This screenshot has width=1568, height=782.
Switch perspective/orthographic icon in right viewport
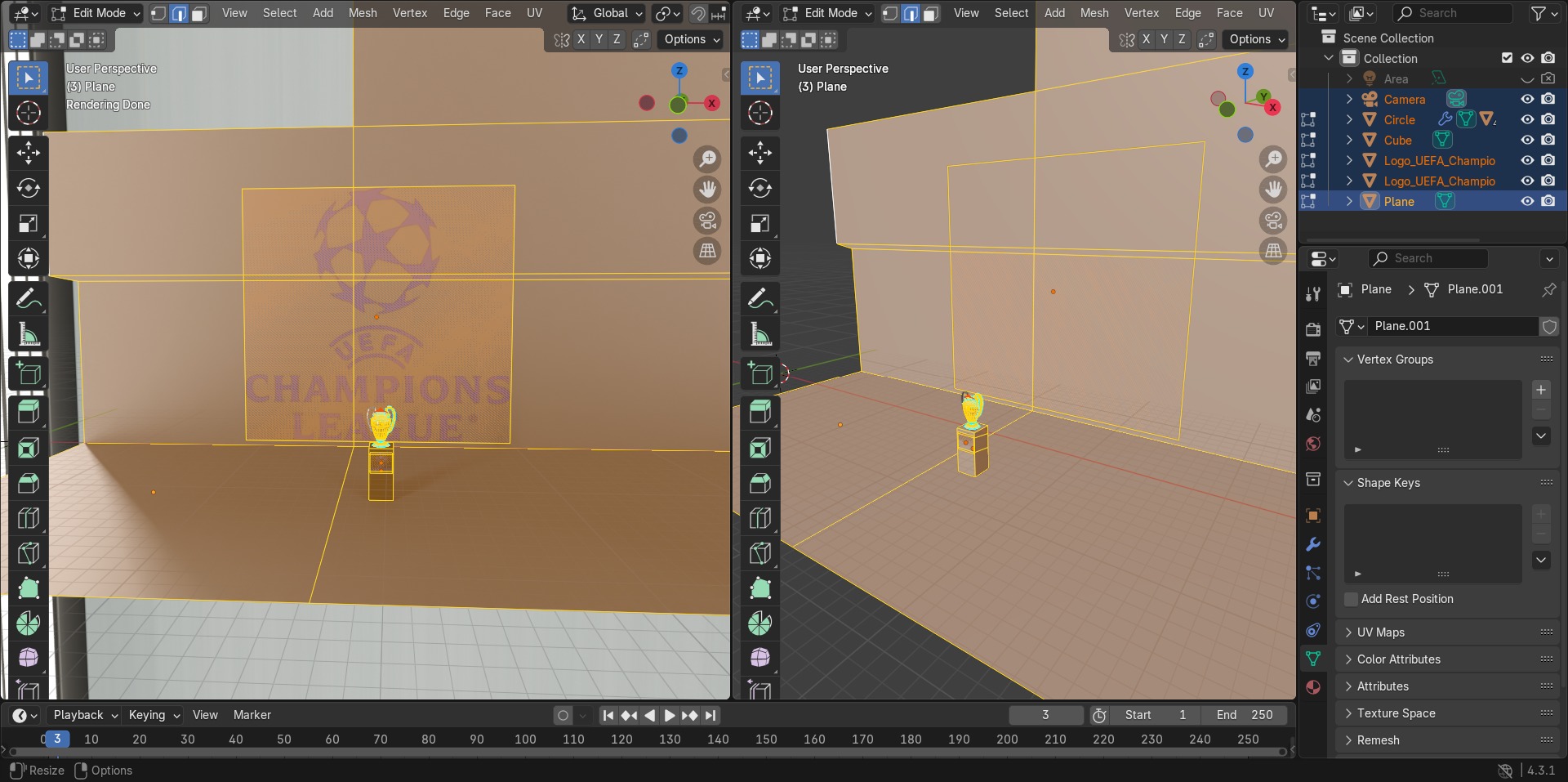point(1273,251)
